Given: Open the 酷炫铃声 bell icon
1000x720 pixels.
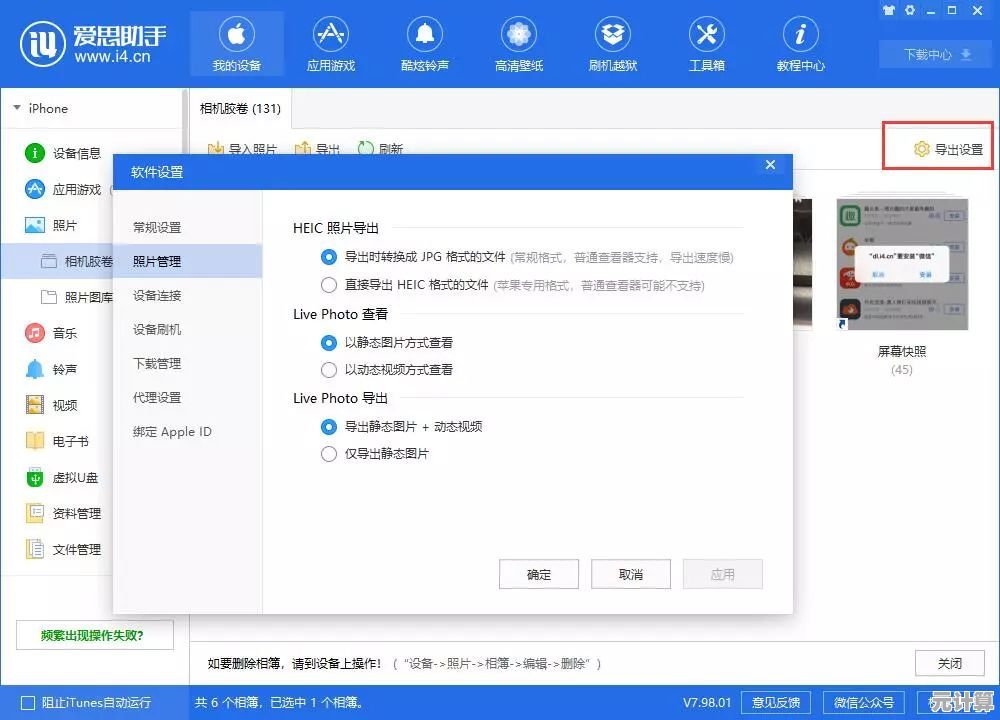Looking at the screenshot, I should [x=425, y=36].
